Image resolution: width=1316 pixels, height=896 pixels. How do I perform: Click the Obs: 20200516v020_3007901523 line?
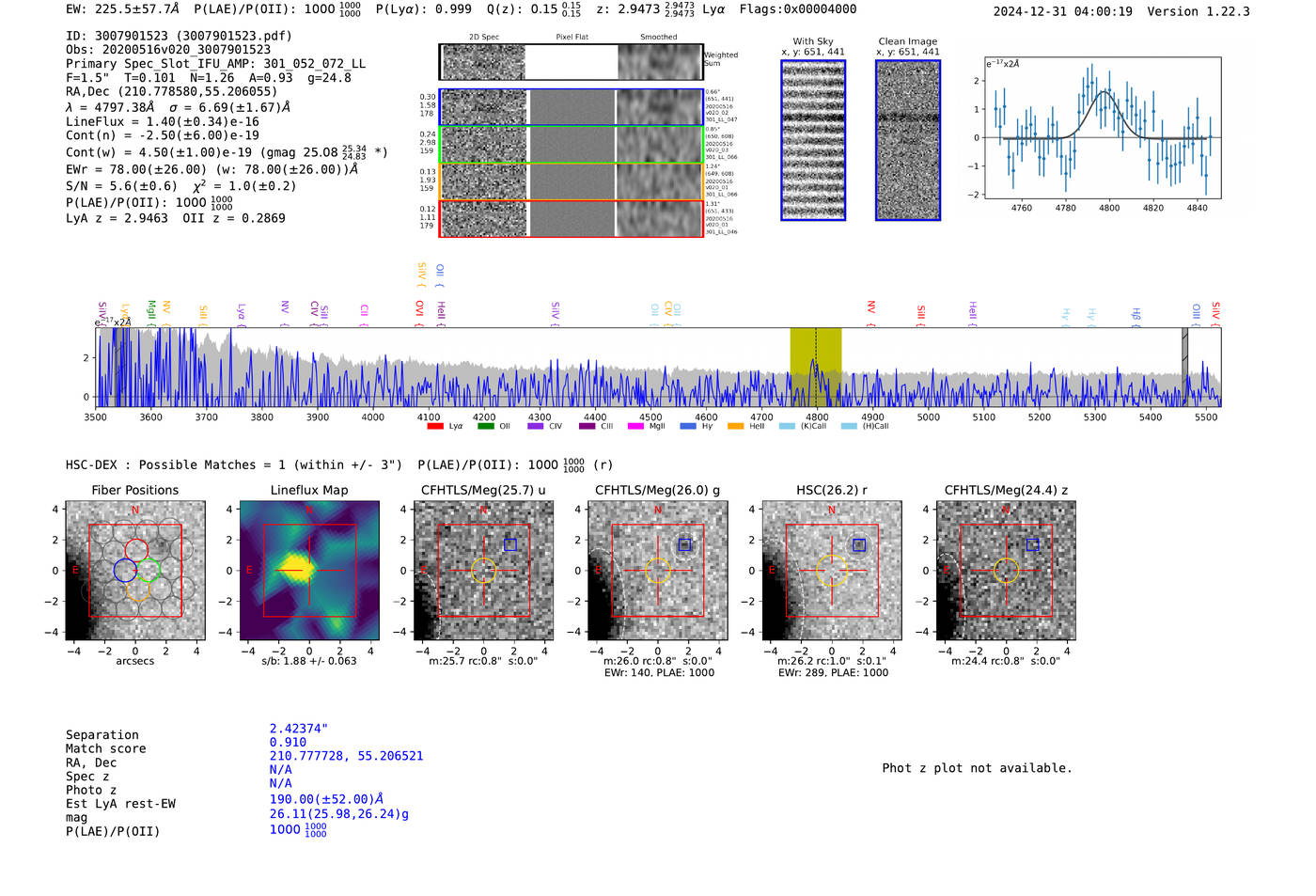point(168,50)
